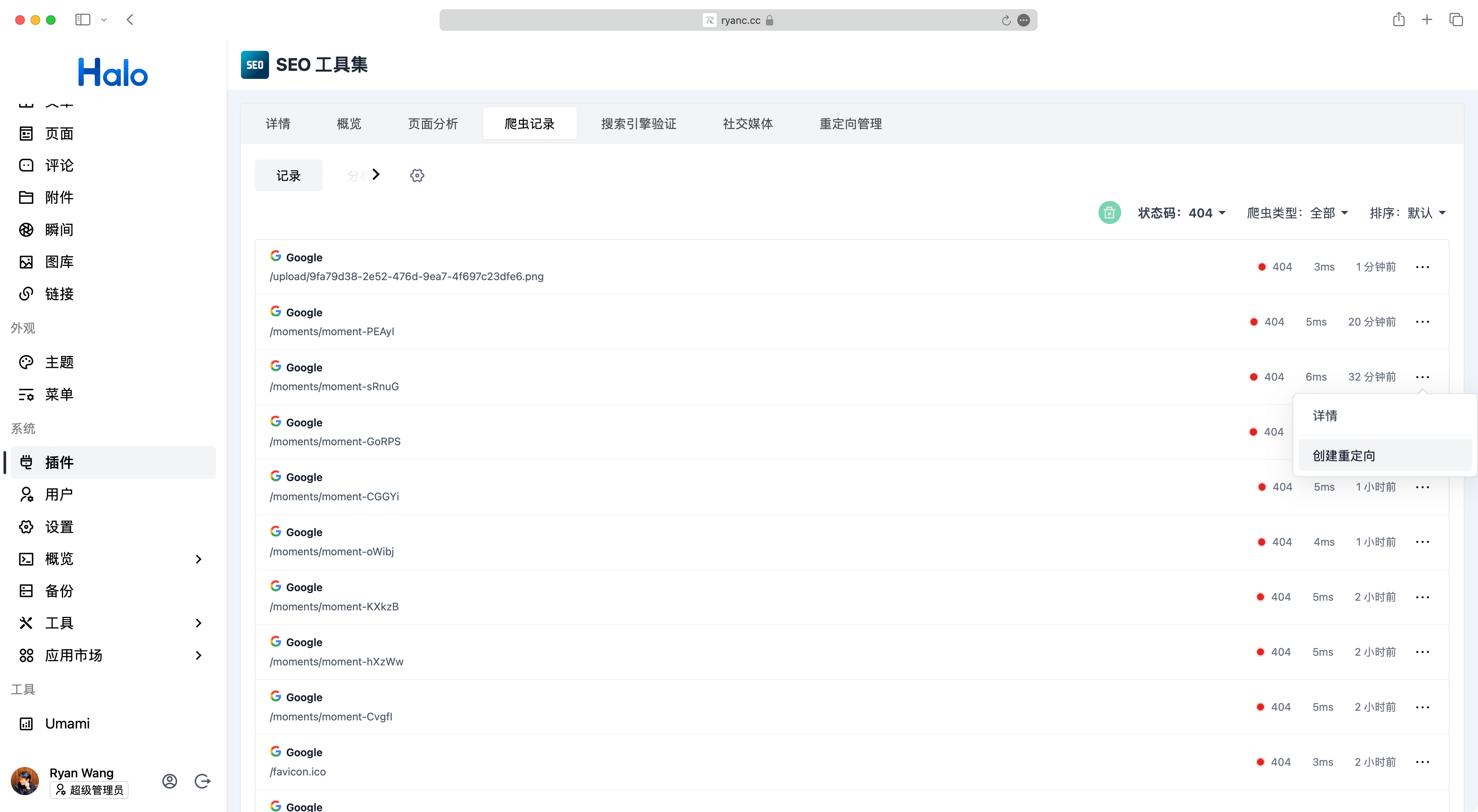This screenshot has height=812, width=1478.
Task: Open more options for favicon.ico row
Action: pyautogui.click(x=1422, y=762)
